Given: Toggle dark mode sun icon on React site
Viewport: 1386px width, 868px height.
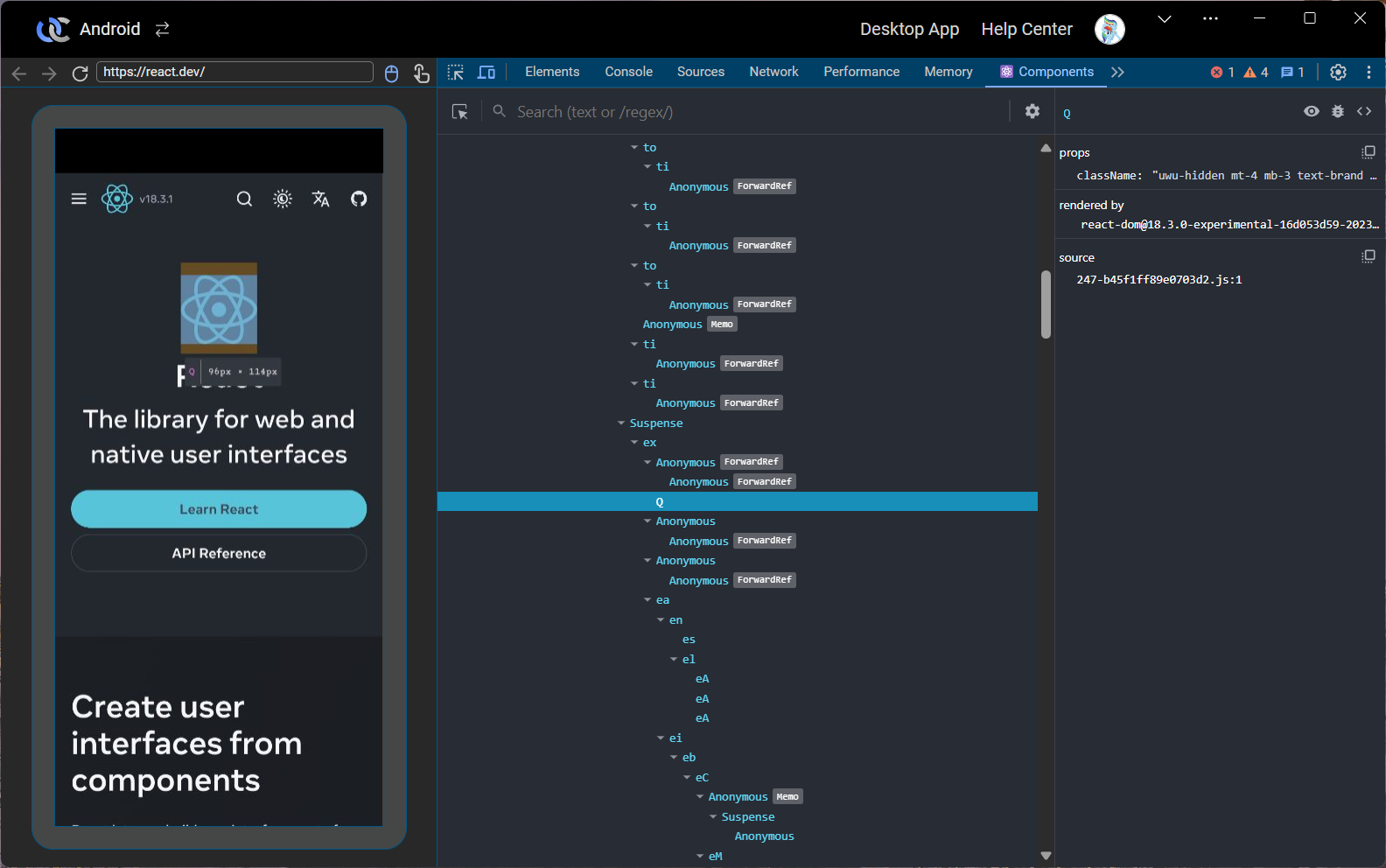Looking at the screenshot, I should [x=283, y=199].
